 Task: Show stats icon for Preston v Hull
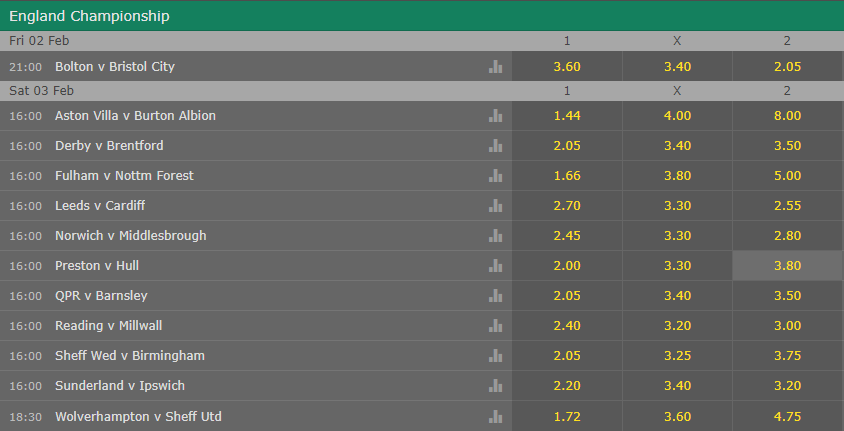(496, 266)
